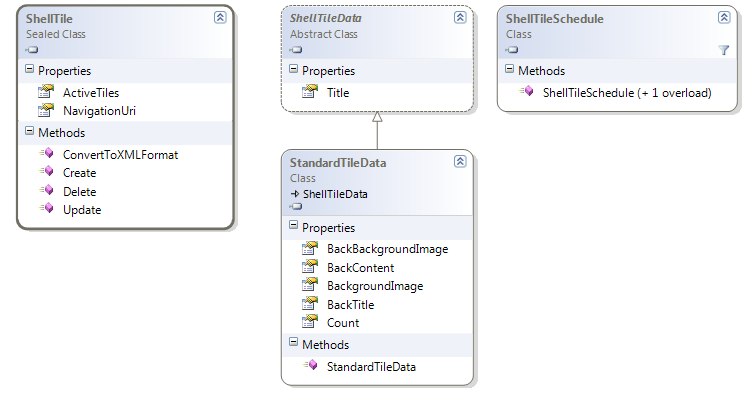This screenshot has height=395, width=756.
Task: Select the StandardTileData class title
Action: point(338,163)
